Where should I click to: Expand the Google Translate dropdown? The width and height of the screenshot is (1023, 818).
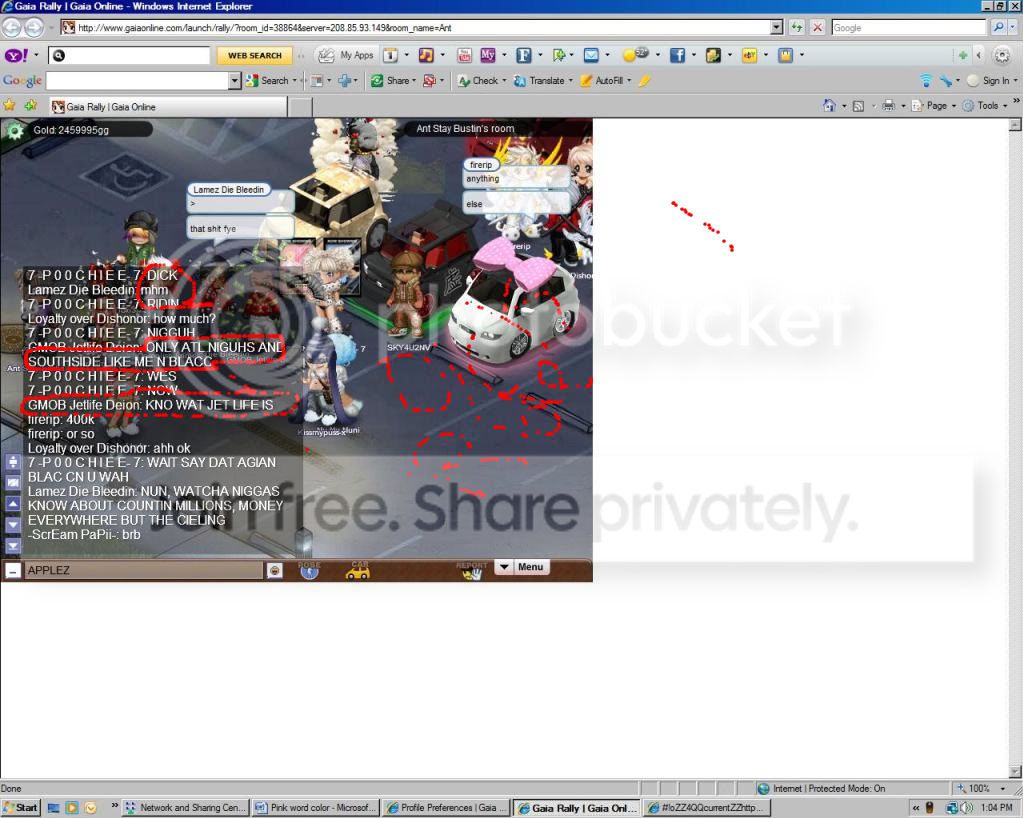571,81
